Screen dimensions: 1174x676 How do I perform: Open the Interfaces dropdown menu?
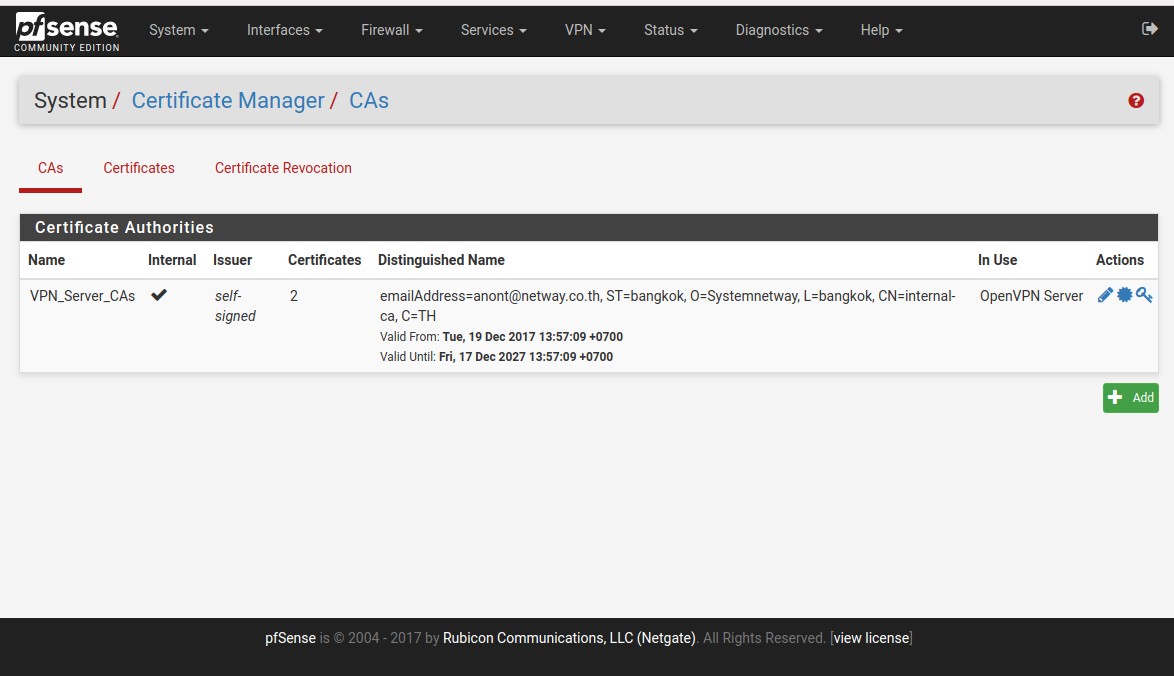point(284,30)
